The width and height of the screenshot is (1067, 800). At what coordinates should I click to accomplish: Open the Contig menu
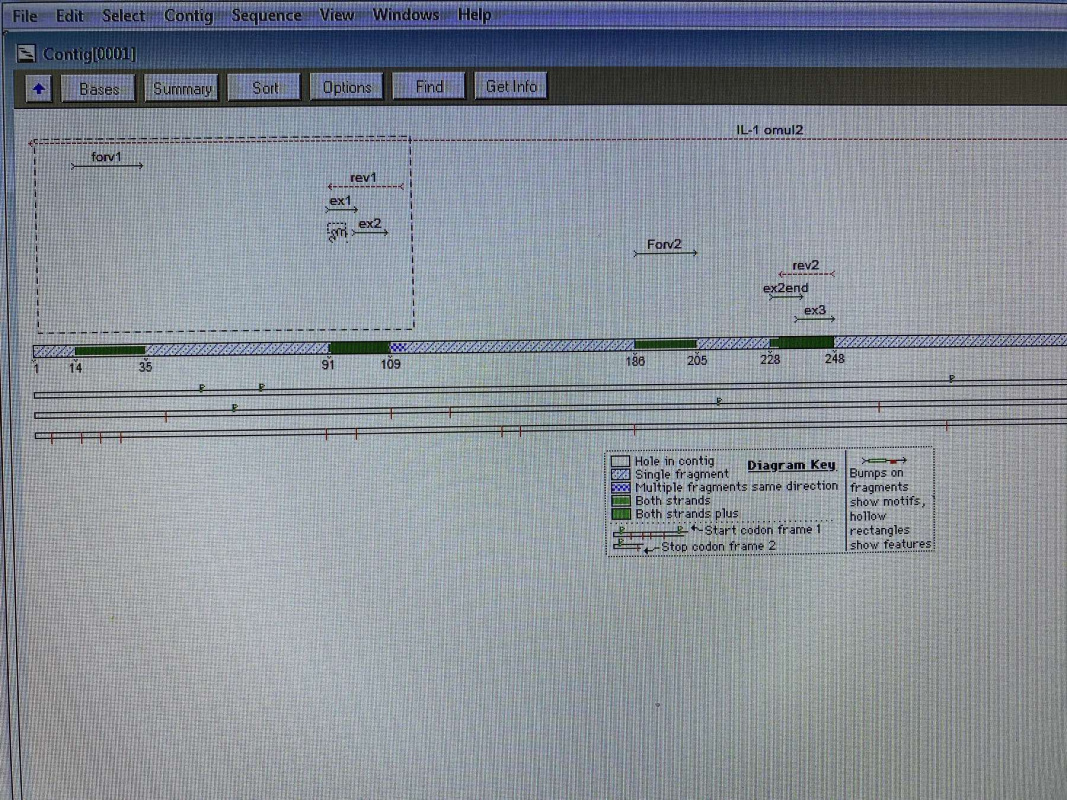(x=188, y=16)
